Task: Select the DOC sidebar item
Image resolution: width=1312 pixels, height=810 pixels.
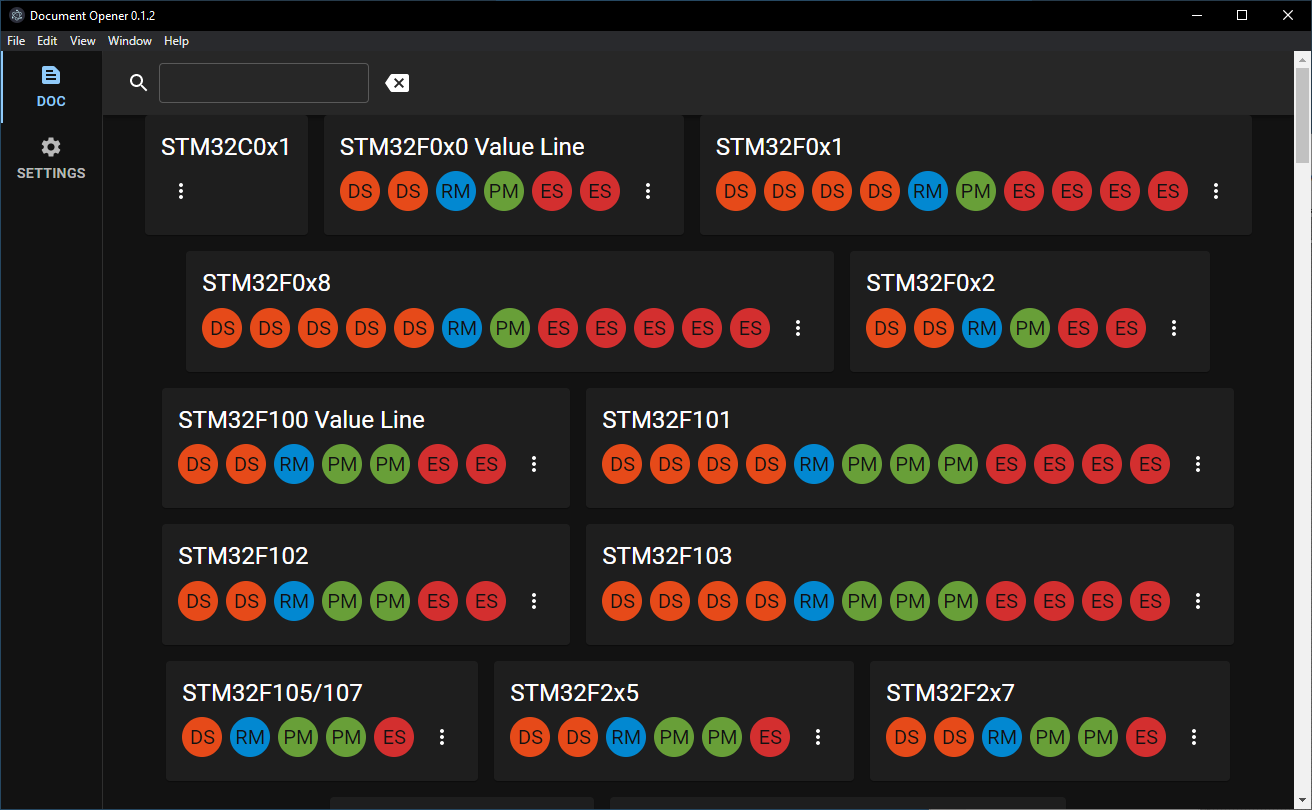Action: (x=50, y=86)
